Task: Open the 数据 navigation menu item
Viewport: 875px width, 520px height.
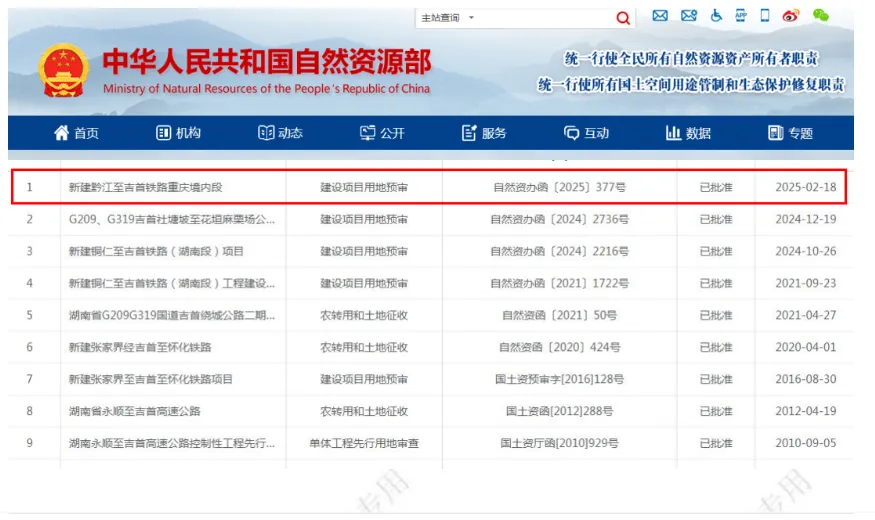Action: click(688, 133)
